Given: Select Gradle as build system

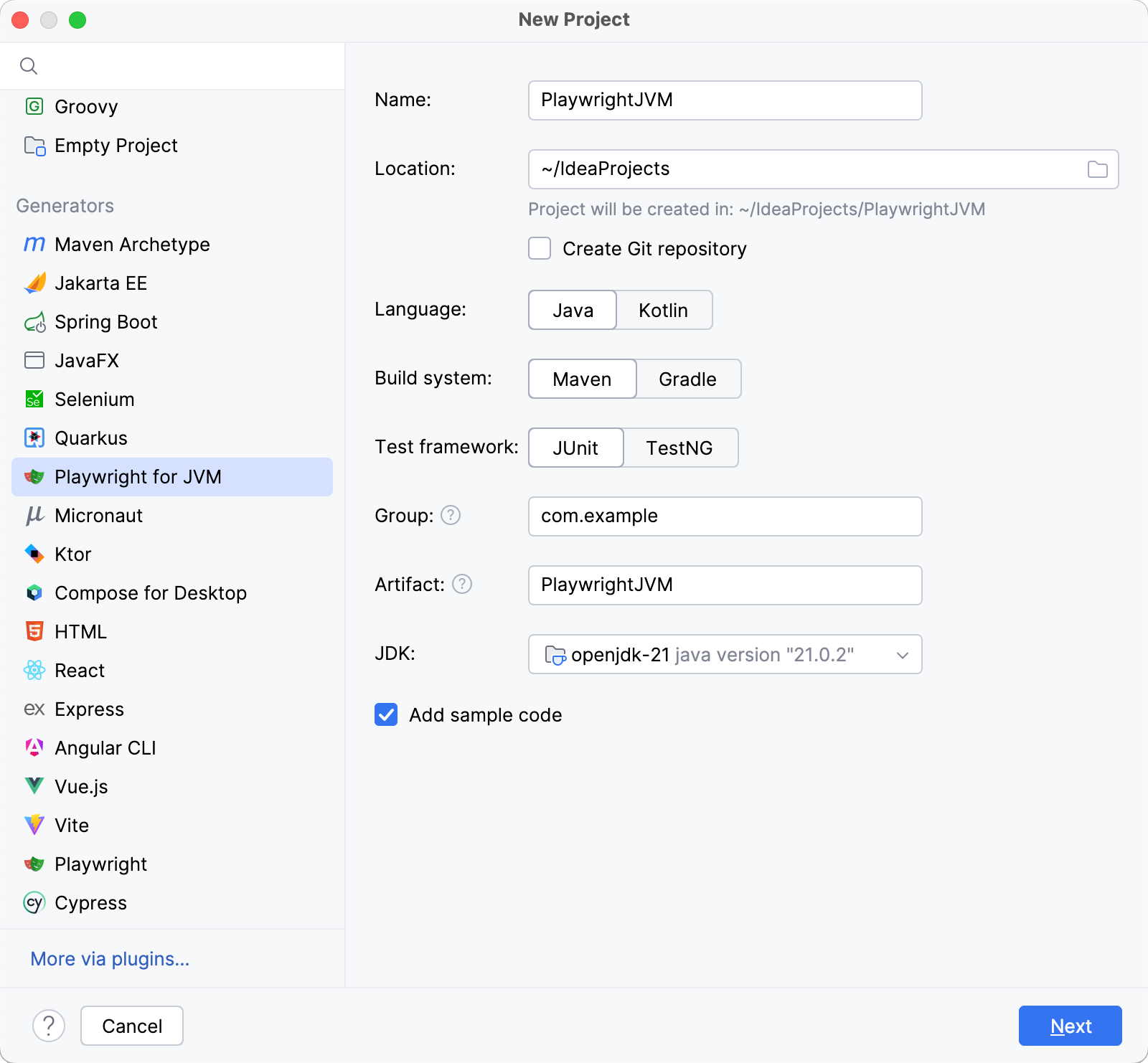Looking at the screenshot, I should point(687,379).
